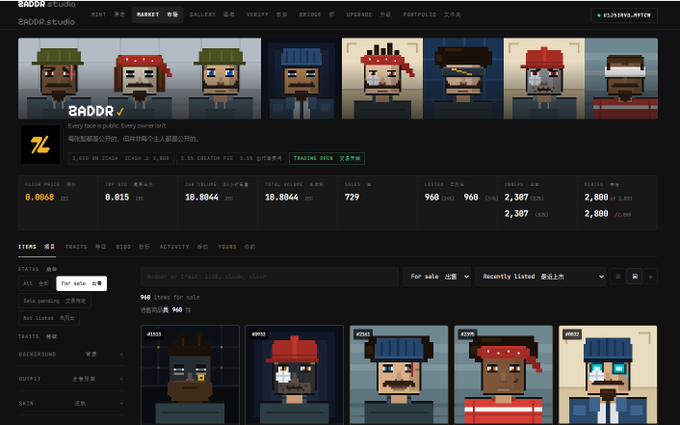Click the 24h volume stat 18.8044

[202, 197]
